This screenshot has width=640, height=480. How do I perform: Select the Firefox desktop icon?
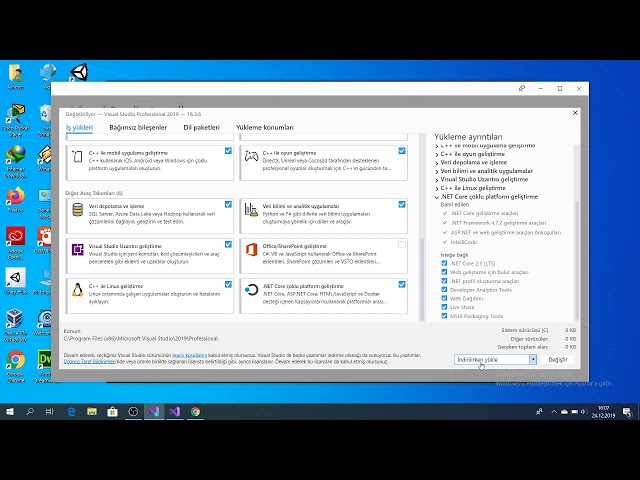[16, 200]
